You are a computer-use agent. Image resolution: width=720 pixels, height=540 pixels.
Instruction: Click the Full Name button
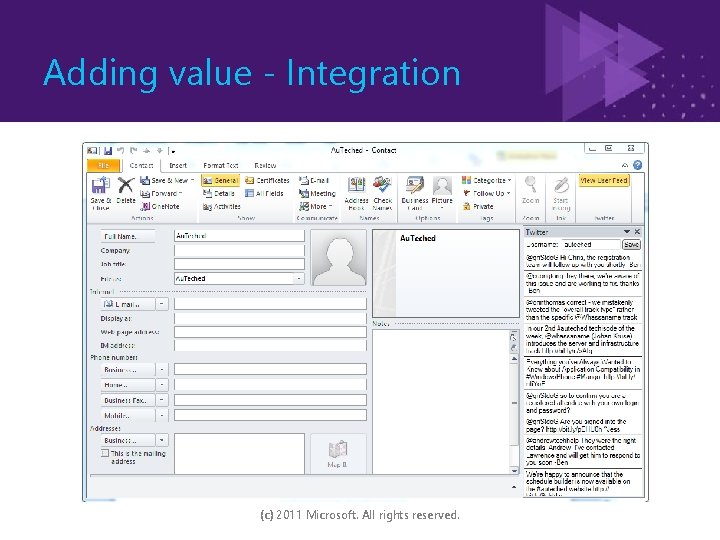tap(128, 236)
